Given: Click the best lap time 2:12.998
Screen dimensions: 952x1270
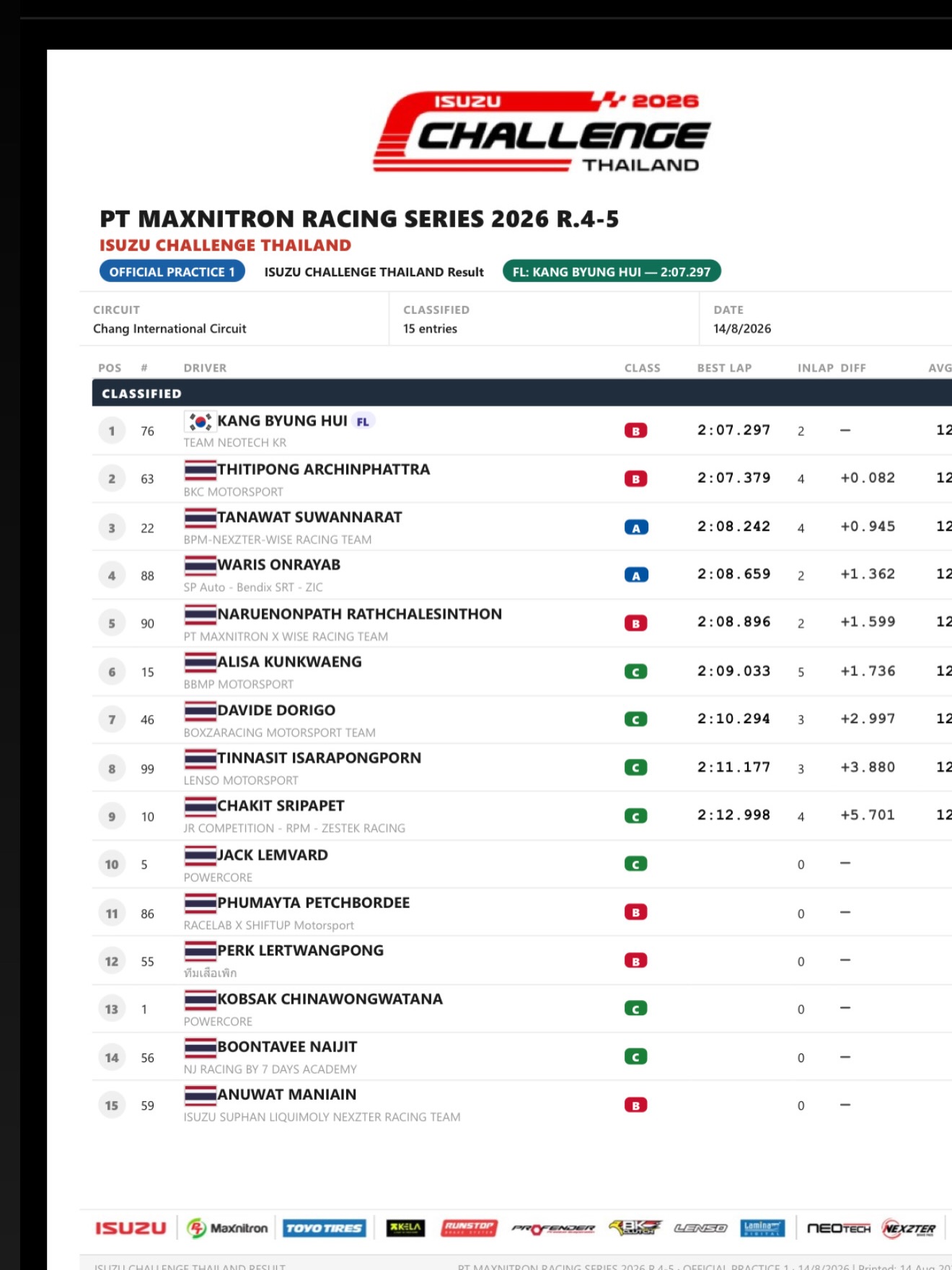Looking at the screenshot, I should tap(733, 815).
